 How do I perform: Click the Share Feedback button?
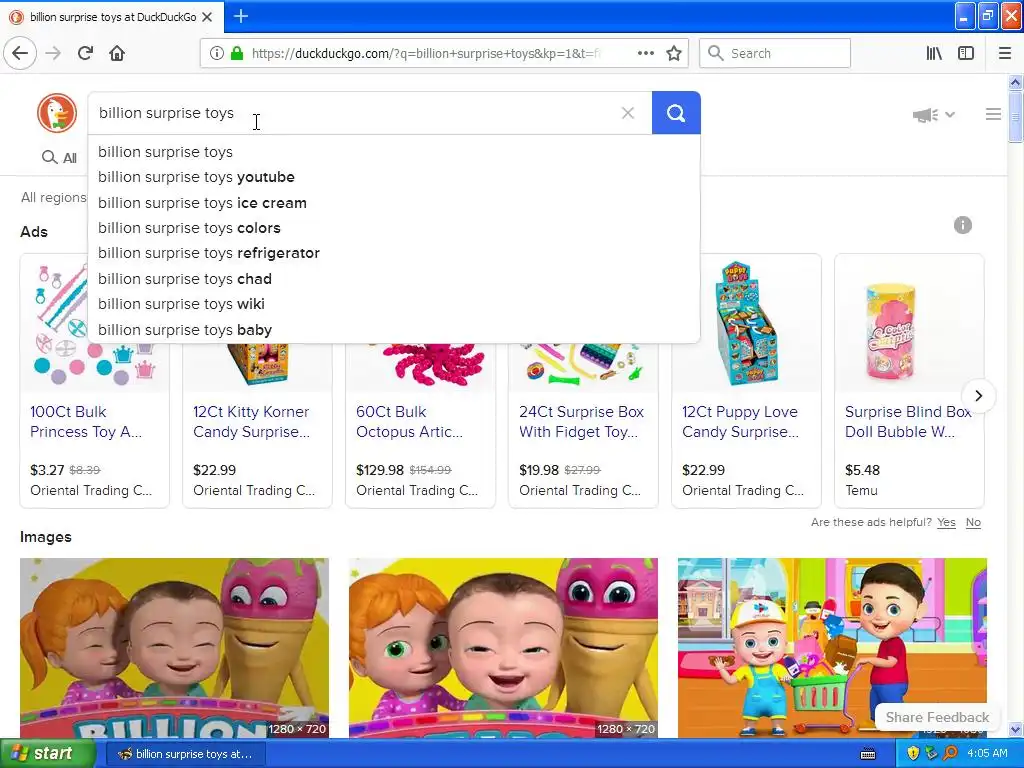(x=937, y=717)
